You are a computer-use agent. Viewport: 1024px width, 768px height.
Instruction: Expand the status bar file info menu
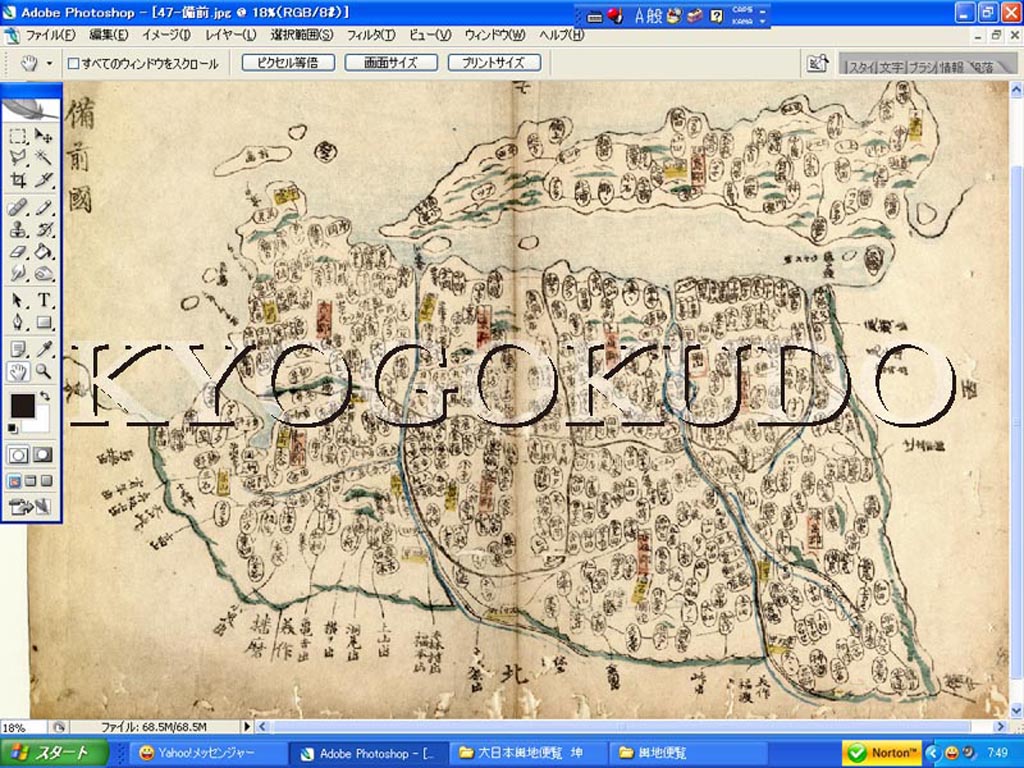[x=248, y=727]
